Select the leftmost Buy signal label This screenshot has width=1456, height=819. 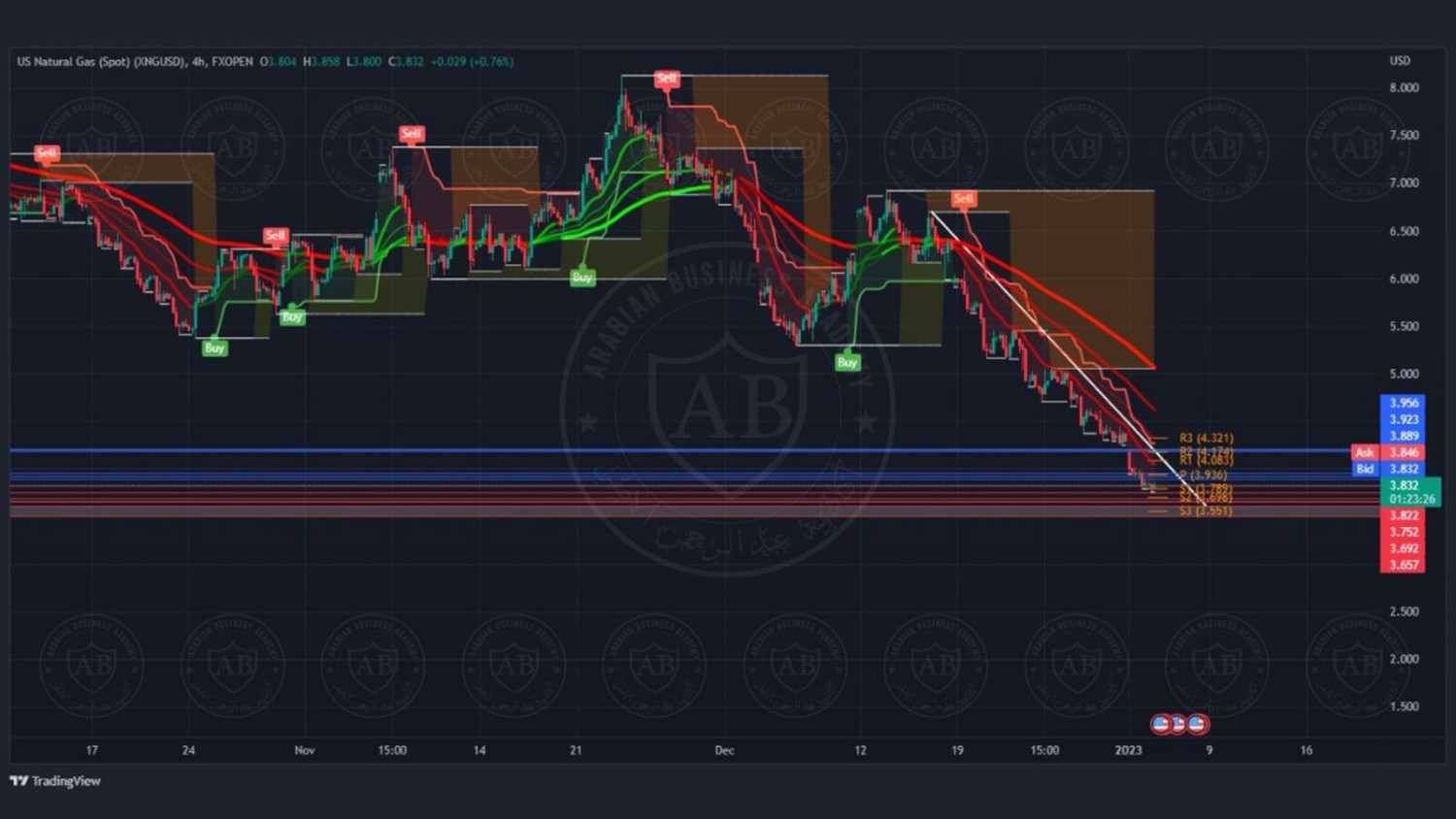click(215, 347)
